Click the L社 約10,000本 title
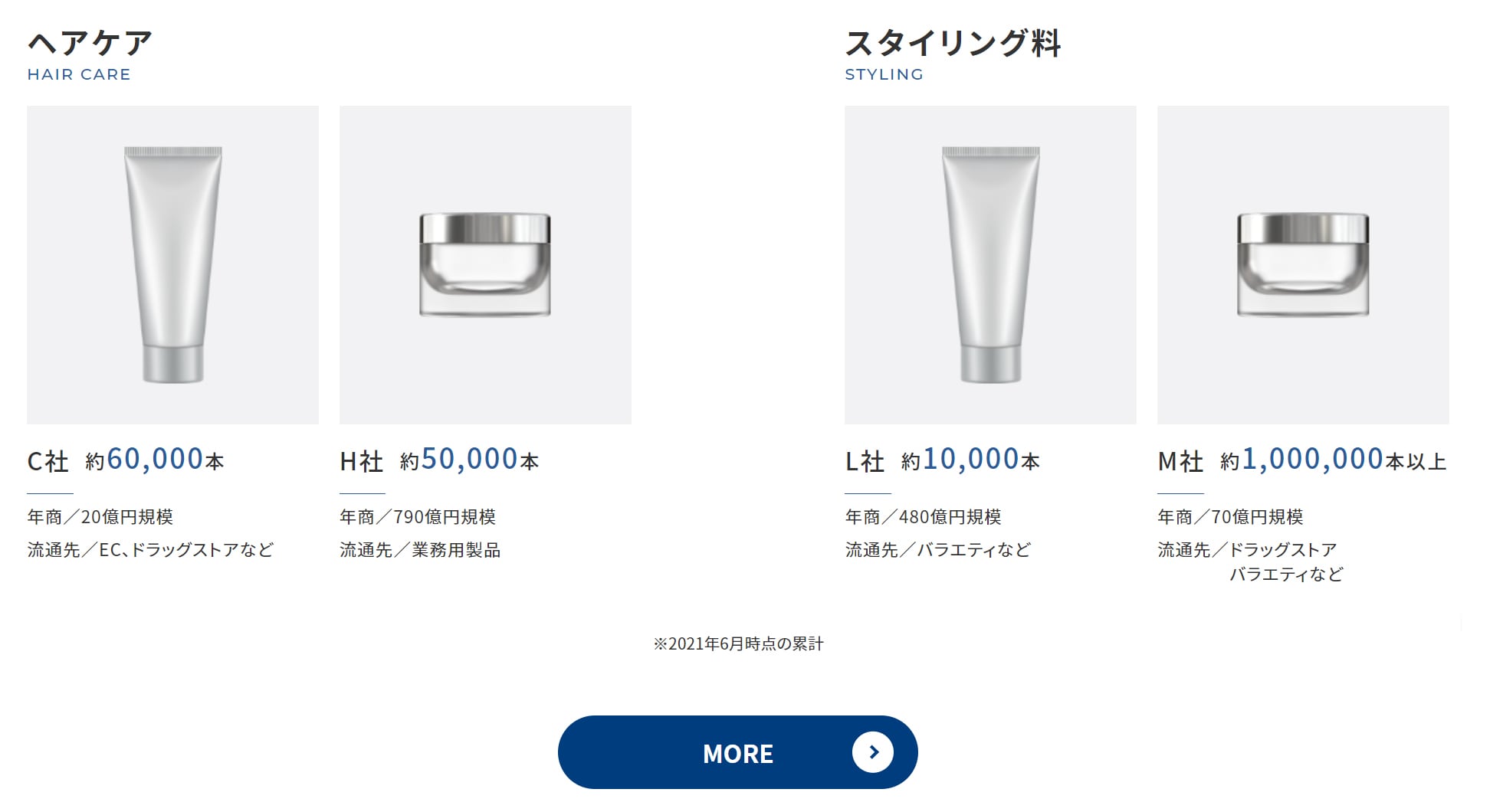The width and height of the screenshot is (1503, 812). pyautogui.click(x=942, y=460)
